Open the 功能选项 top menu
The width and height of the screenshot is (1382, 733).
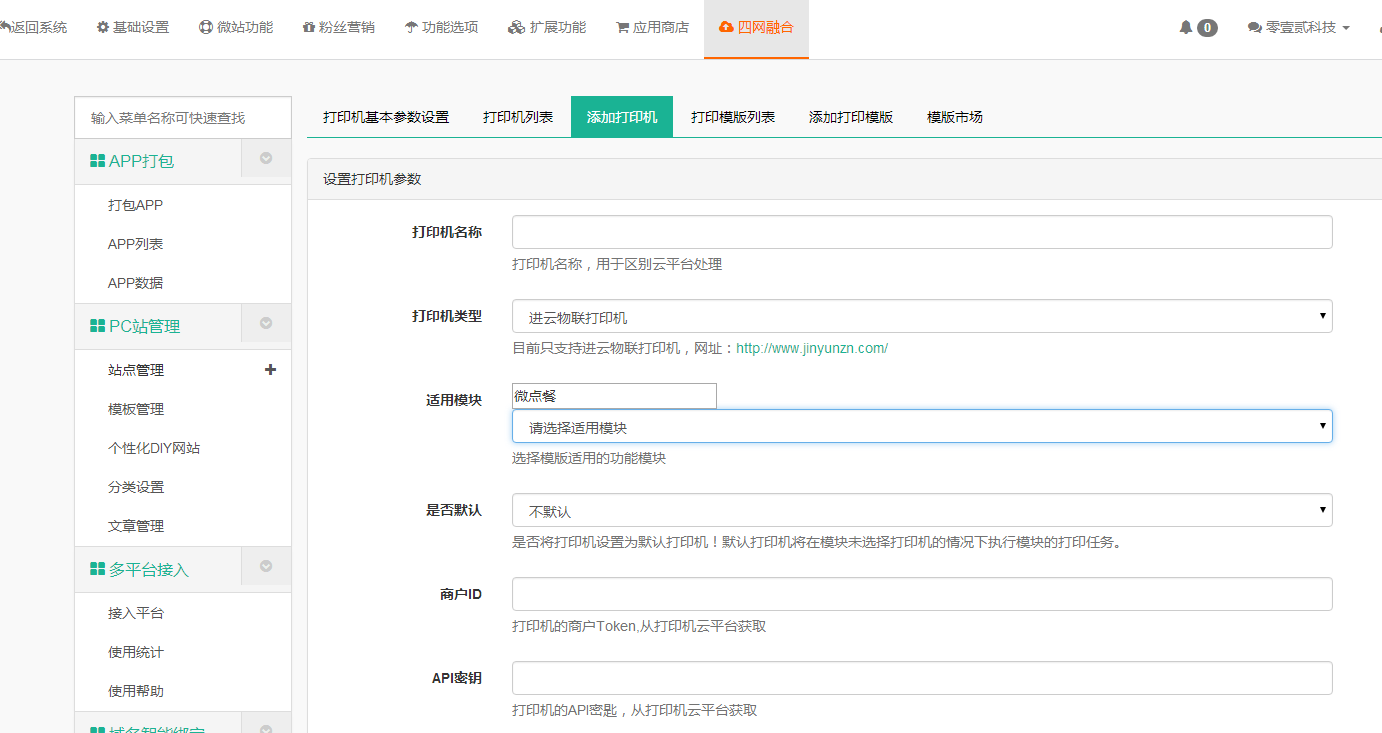[x=441, y=28]
